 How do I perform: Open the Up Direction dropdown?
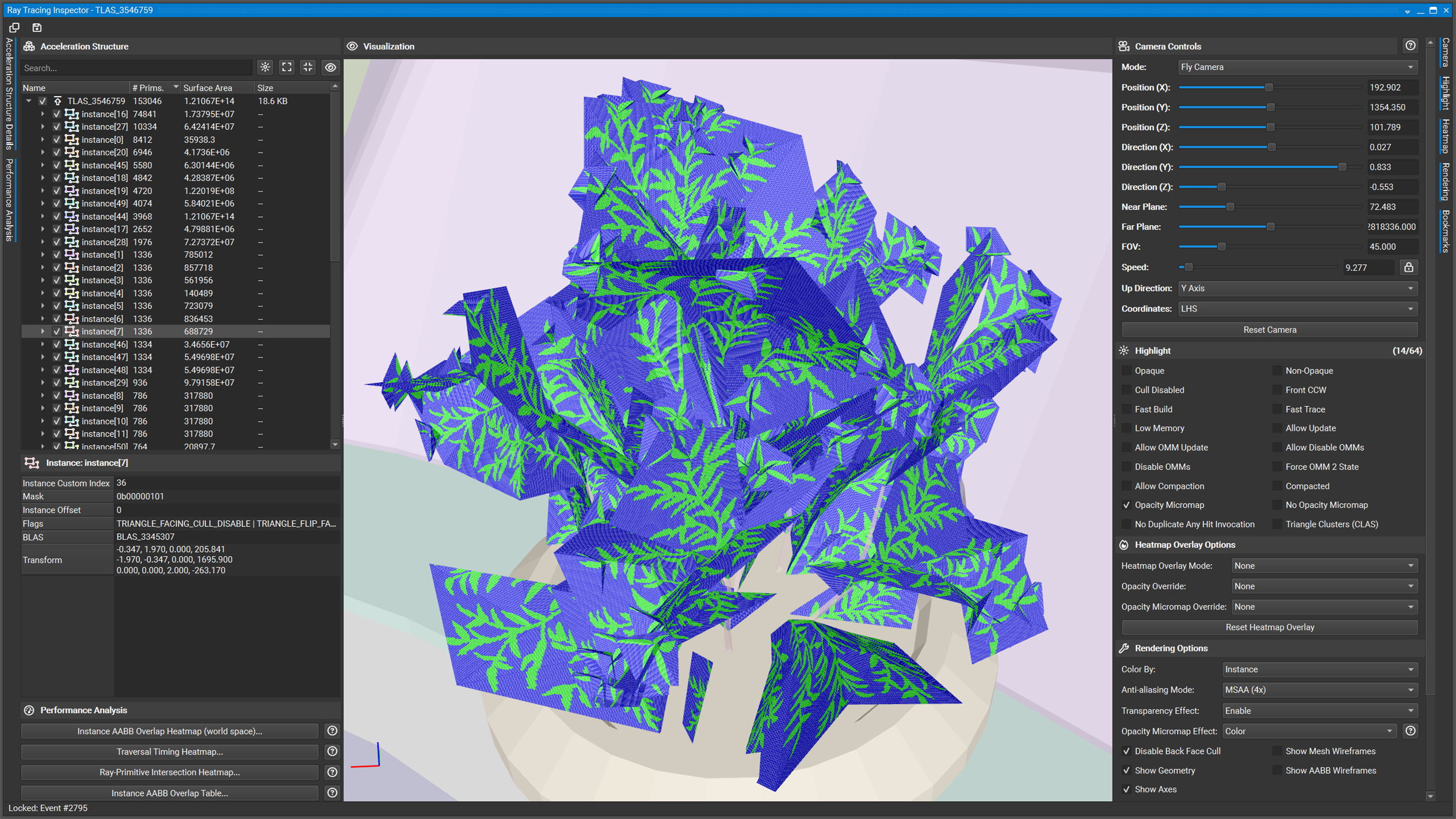(1297, 288)
